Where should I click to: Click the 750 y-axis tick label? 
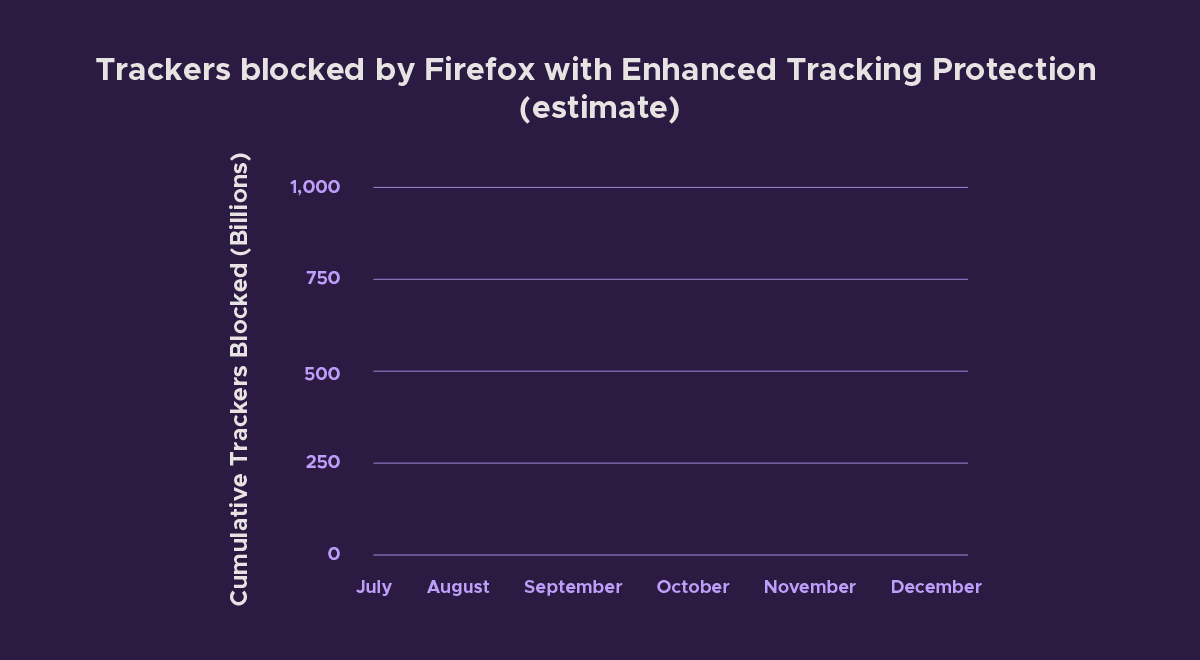(323, 278)
